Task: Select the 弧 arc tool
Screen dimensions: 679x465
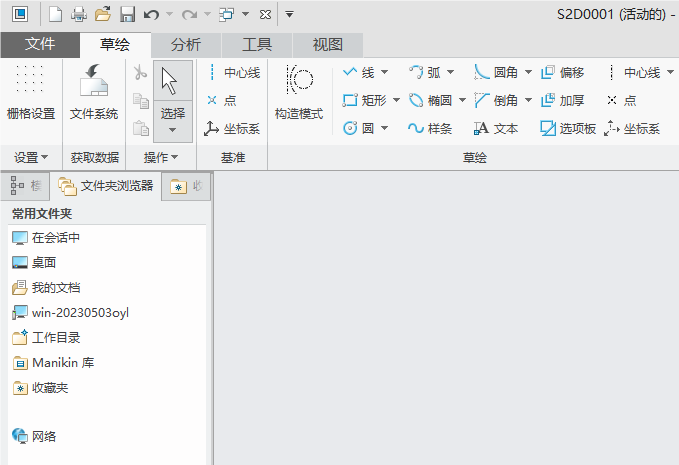Action: coord(425,72)
